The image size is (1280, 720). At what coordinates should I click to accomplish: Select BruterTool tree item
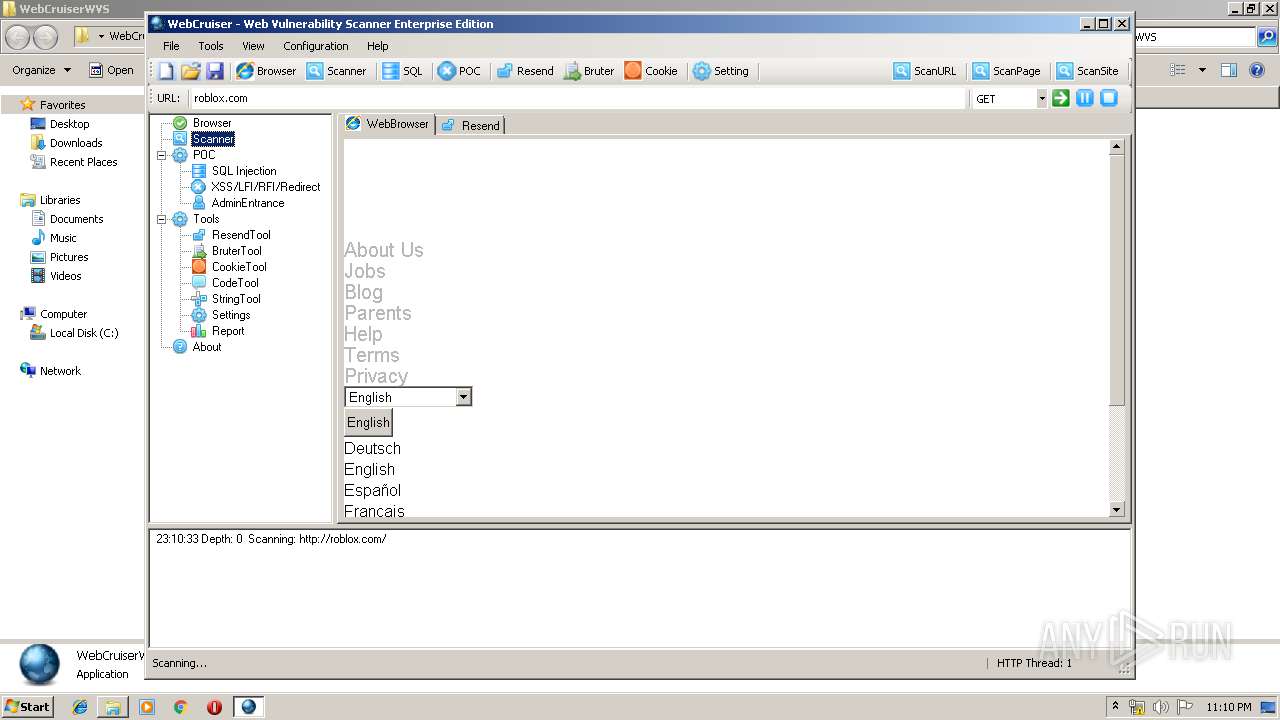click(237, 251)
